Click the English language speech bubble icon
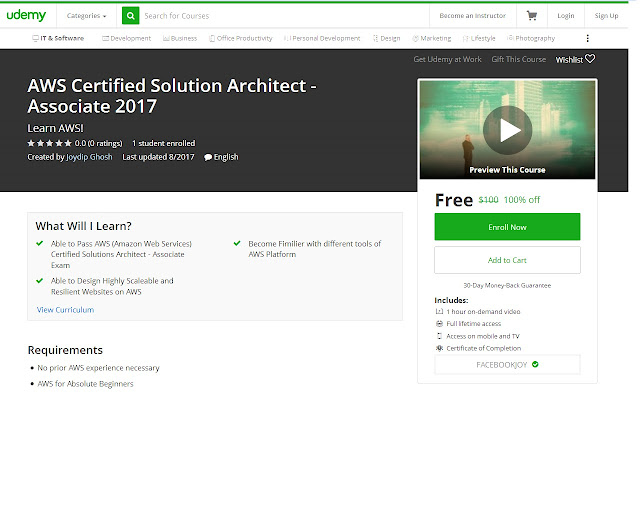Screen dimensions: 640x512 (x=208, y=157)
